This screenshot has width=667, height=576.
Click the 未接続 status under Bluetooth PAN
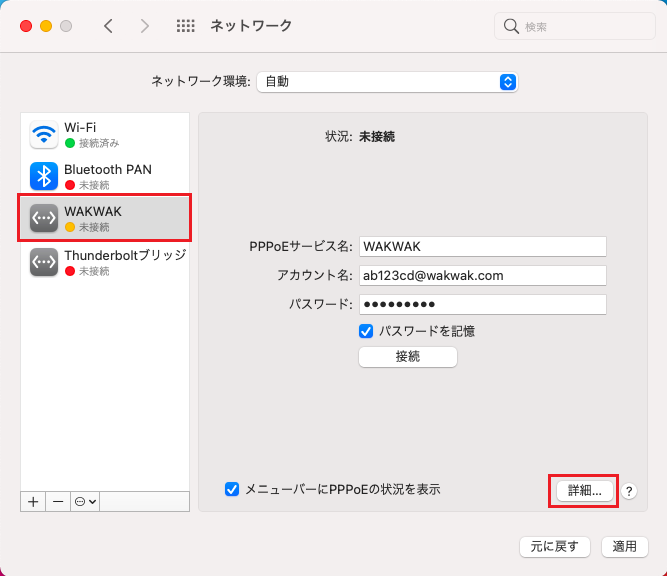tap(94, 185)
